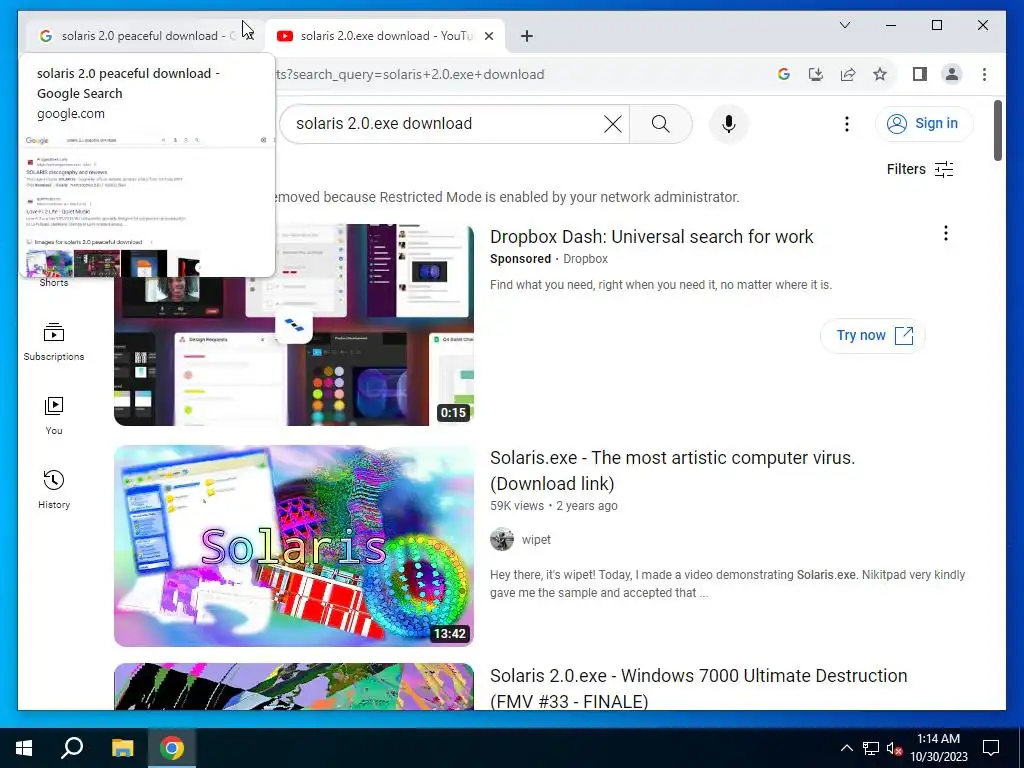Open the Chrome profile avatar menu
This screenshot has height=768, width=1024.
pos(952,74)
